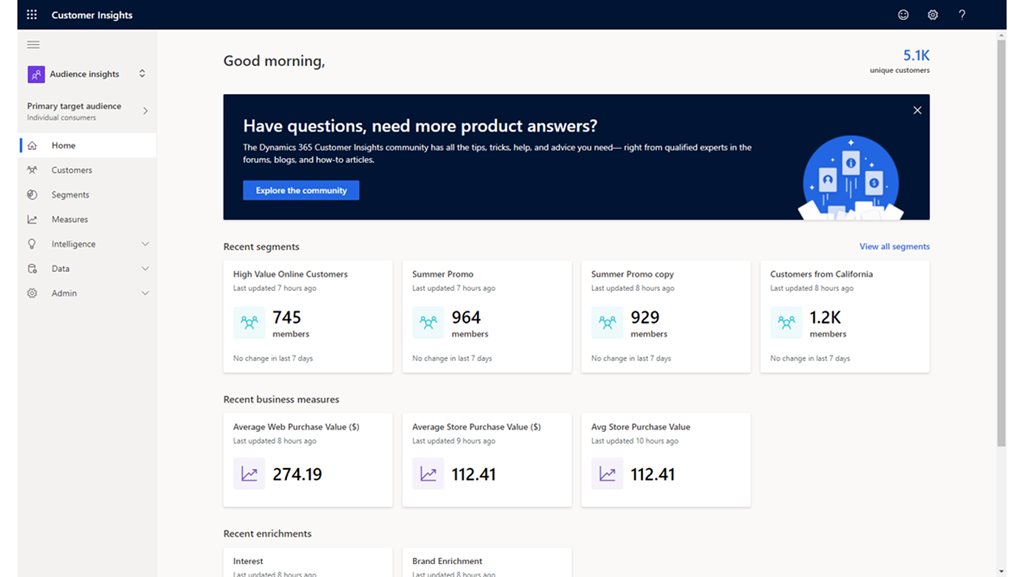Viewport: 1024px width, 577px height.
Task: Click the help question mark icon
Action: click(962, 15)
